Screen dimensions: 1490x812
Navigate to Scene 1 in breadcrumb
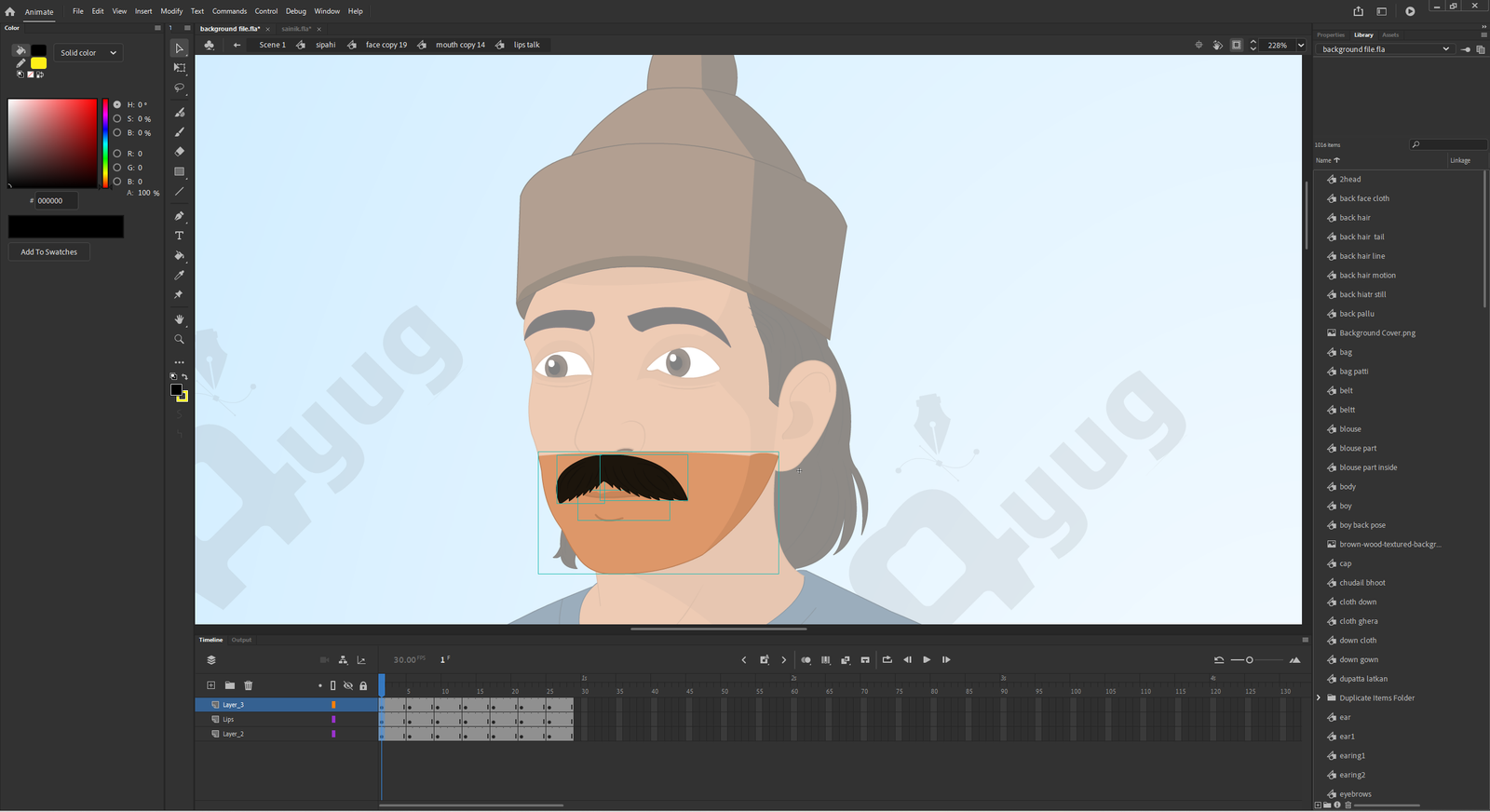tap(272, 45)
